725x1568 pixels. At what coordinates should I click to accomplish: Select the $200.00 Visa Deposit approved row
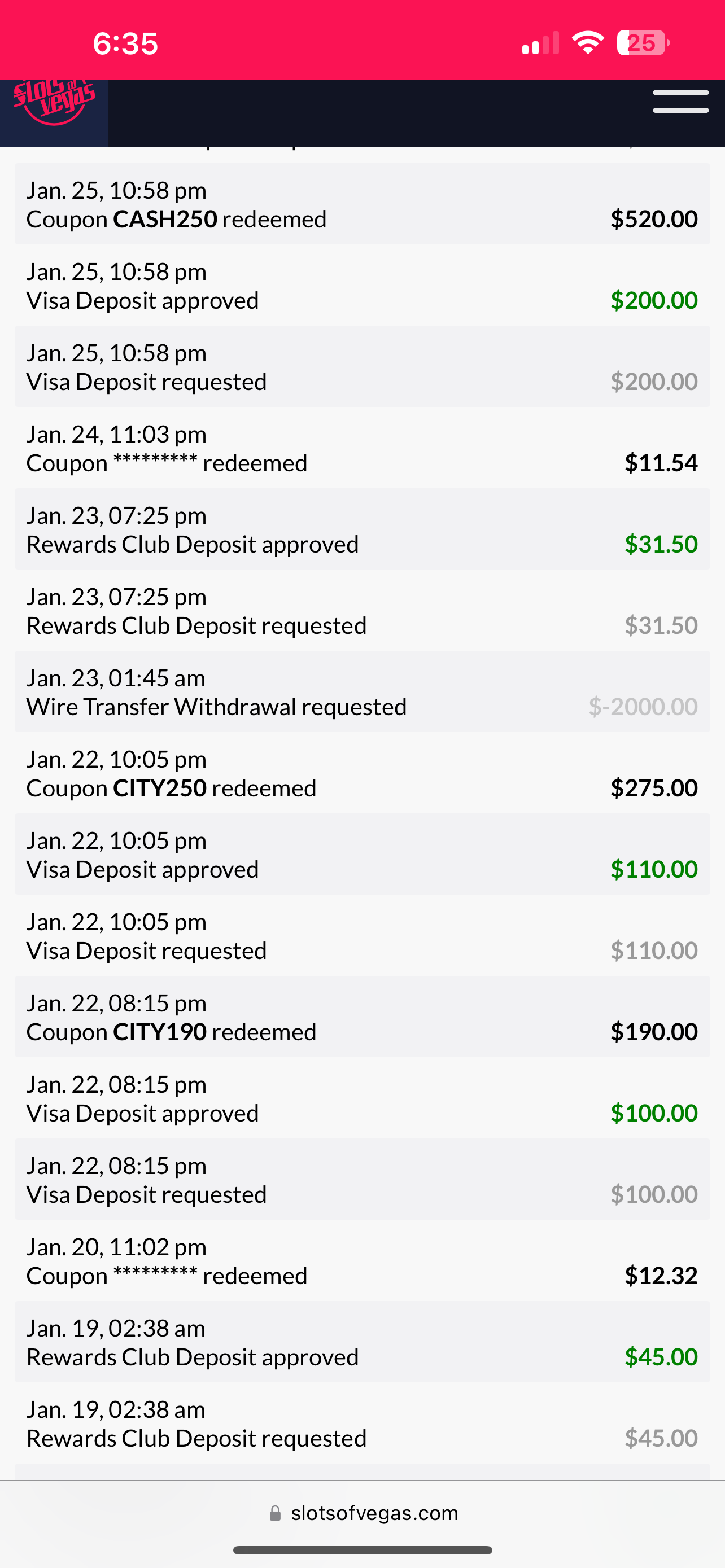[362, 286]
